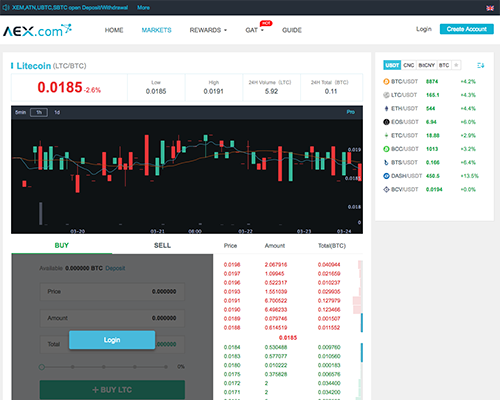Click the HOT badge on GAT
Image resolution: width=500 pixels, height=400 pixels.
pyautogui.click(x=266, y=23)
